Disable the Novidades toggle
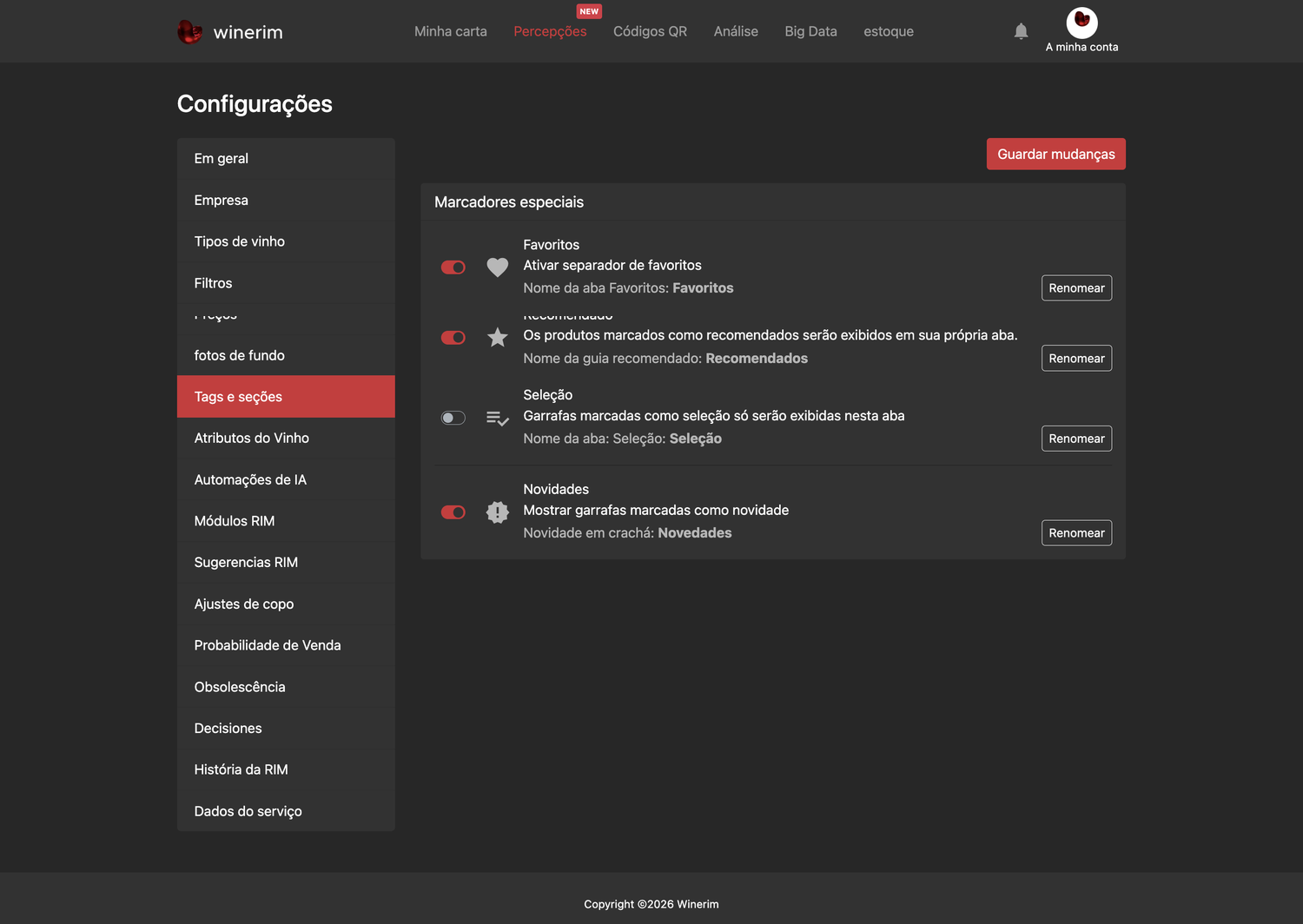Viewport: 1303px width, 924px height. coord(453,512)
